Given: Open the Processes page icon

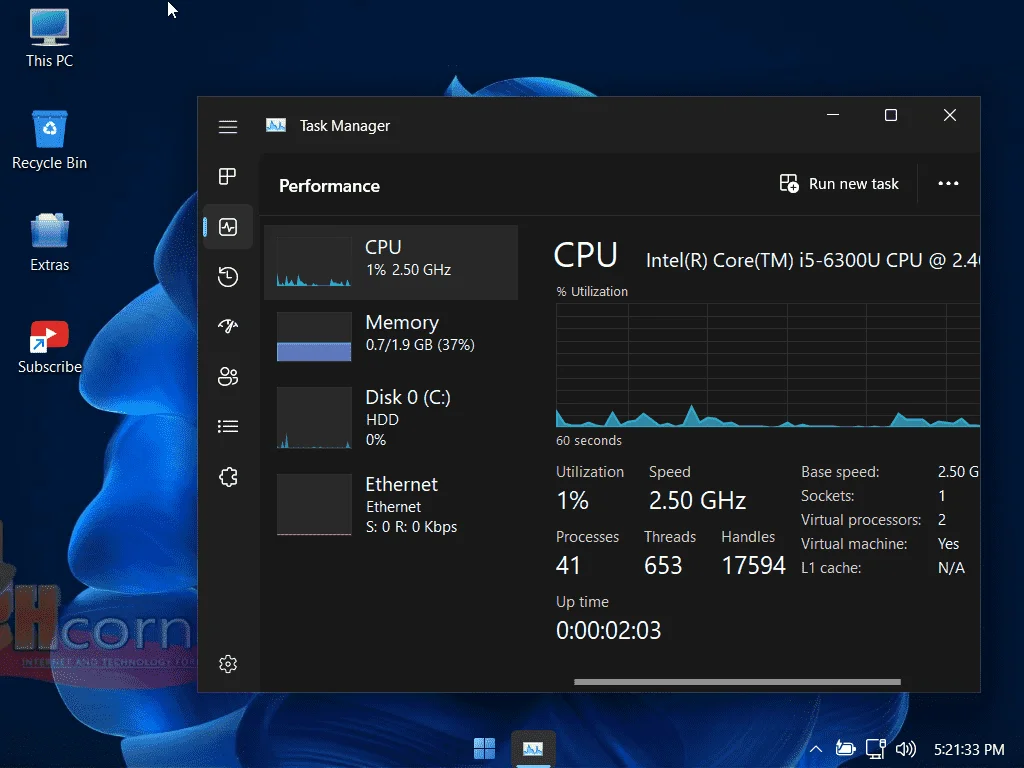Looking at the screenshot, I should [228, 176].
